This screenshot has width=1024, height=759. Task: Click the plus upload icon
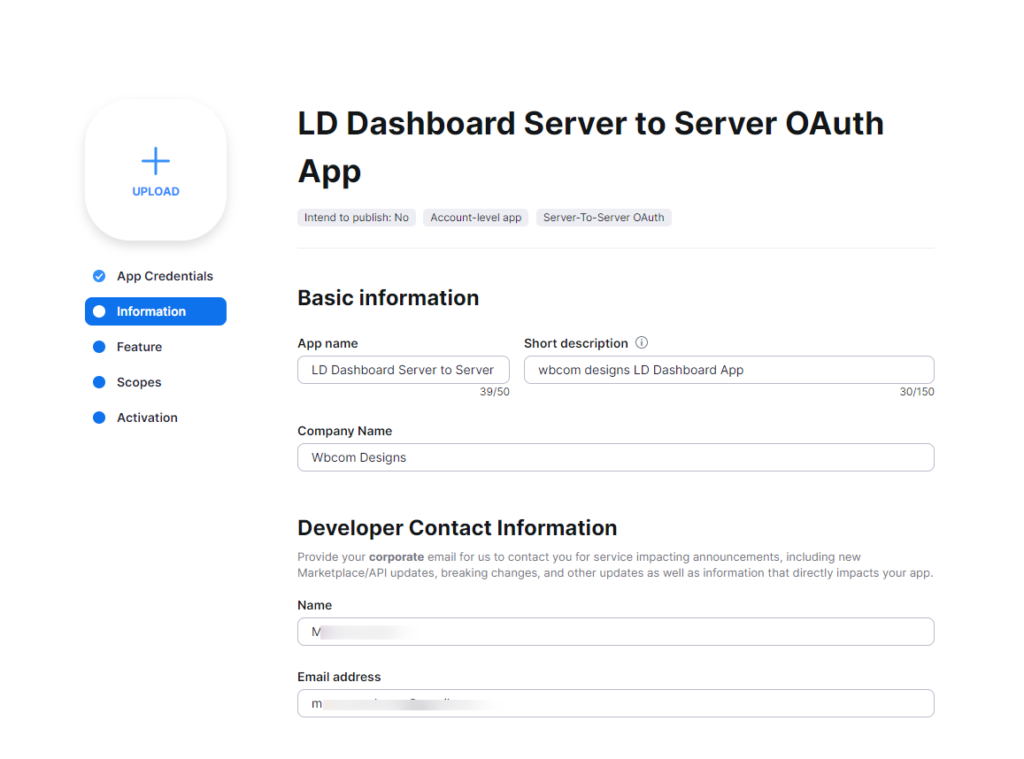click(x=155, y=161)
